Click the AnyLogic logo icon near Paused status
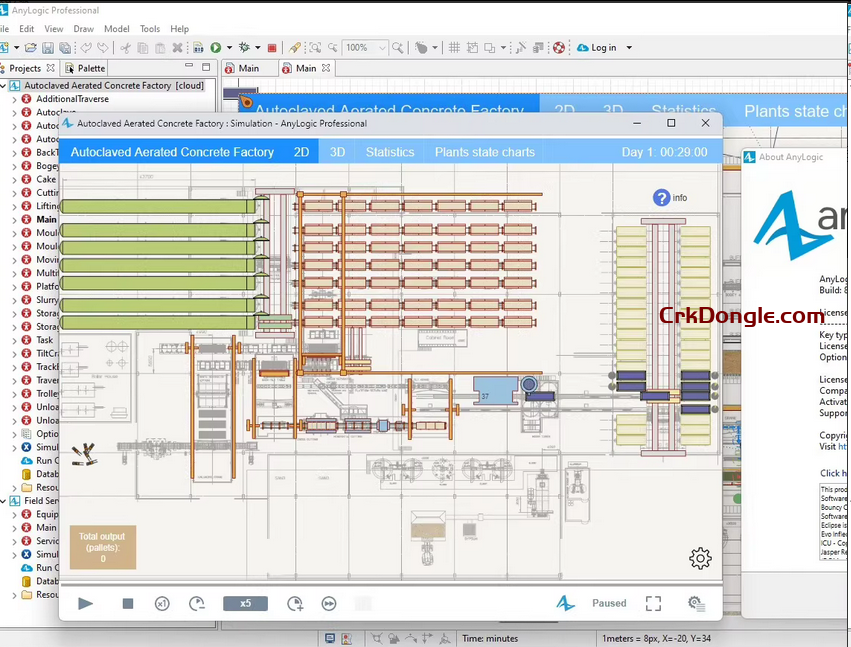 click(565, 603)
